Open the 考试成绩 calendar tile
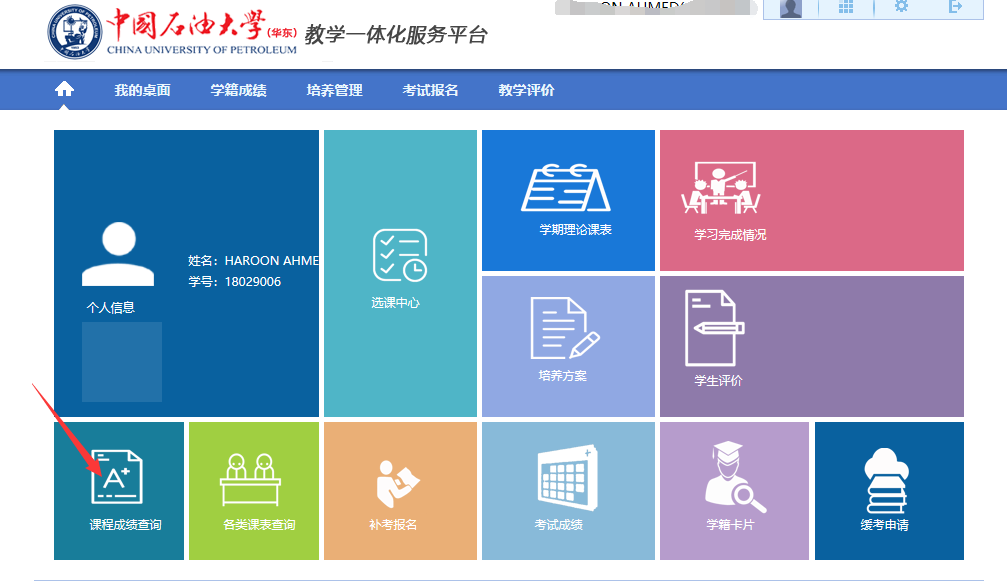The width and height of the screenshot is (1007, 584). point(565,490)
